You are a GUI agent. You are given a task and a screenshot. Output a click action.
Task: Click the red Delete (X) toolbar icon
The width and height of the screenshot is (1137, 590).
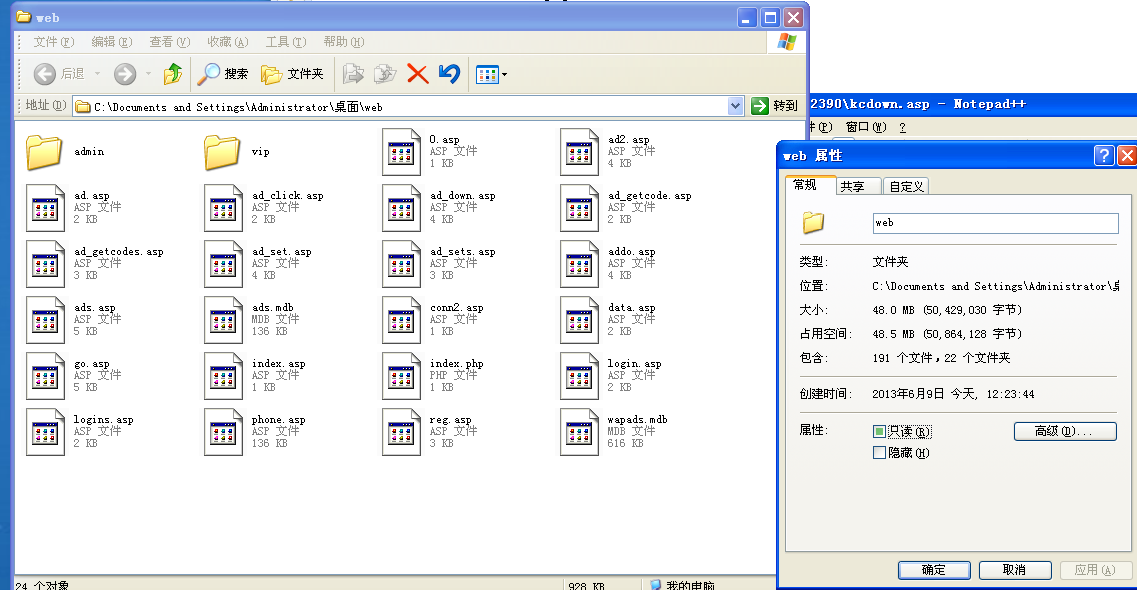coord(419,73)
